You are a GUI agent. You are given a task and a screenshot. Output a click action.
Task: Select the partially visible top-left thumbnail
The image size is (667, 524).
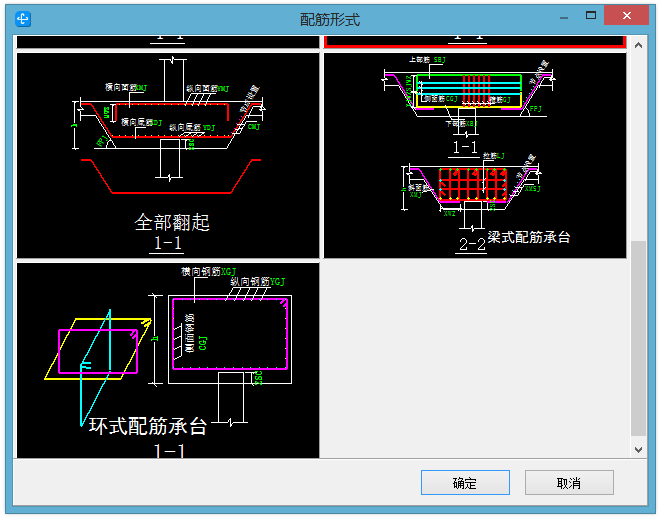tap(168, 42)
